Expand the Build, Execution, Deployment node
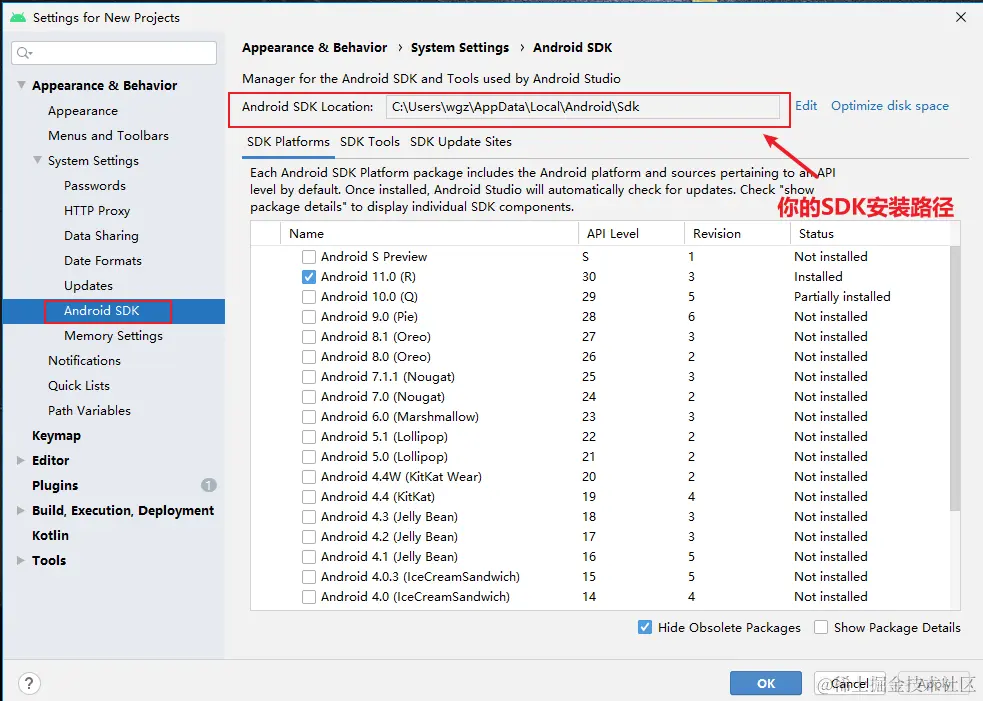Screen dimensions: 983x701 click(21, 510)
